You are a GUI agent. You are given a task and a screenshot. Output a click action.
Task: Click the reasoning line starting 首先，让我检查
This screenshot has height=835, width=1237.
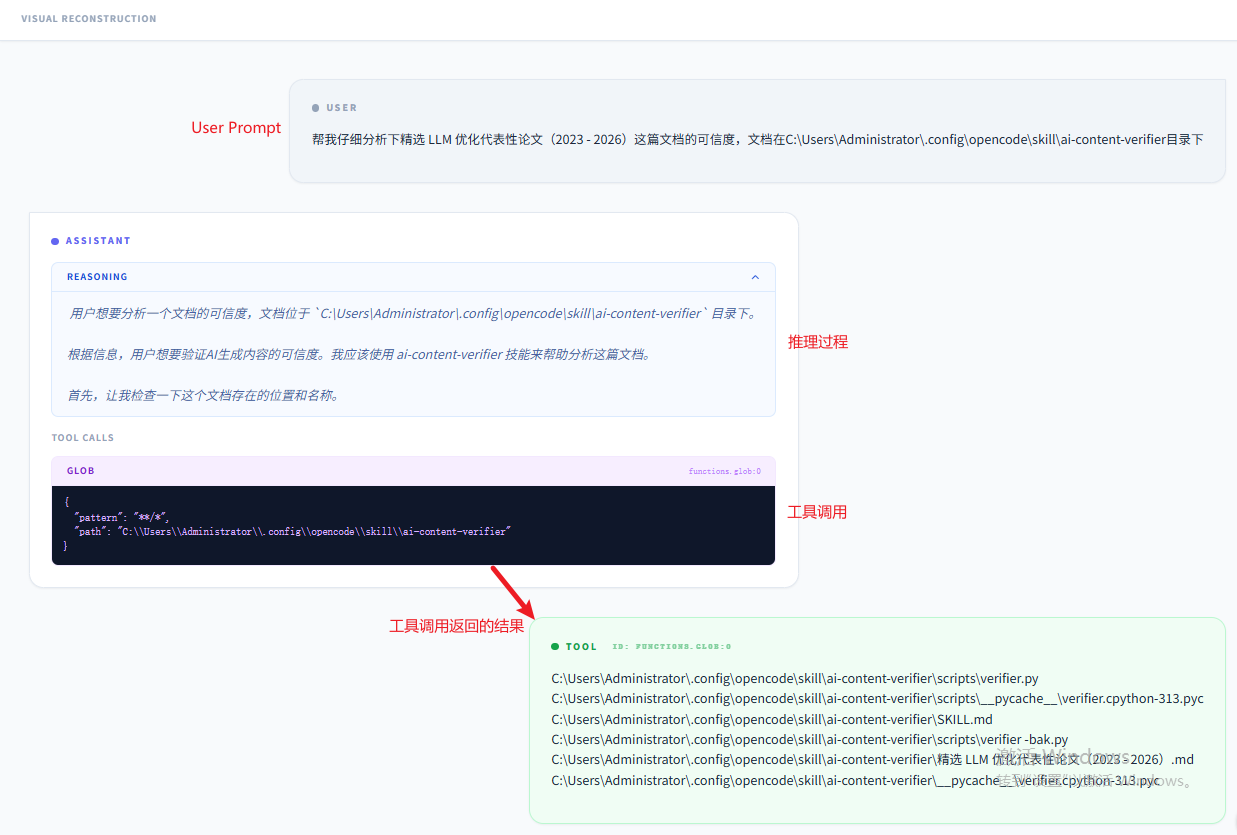[205, 395]
